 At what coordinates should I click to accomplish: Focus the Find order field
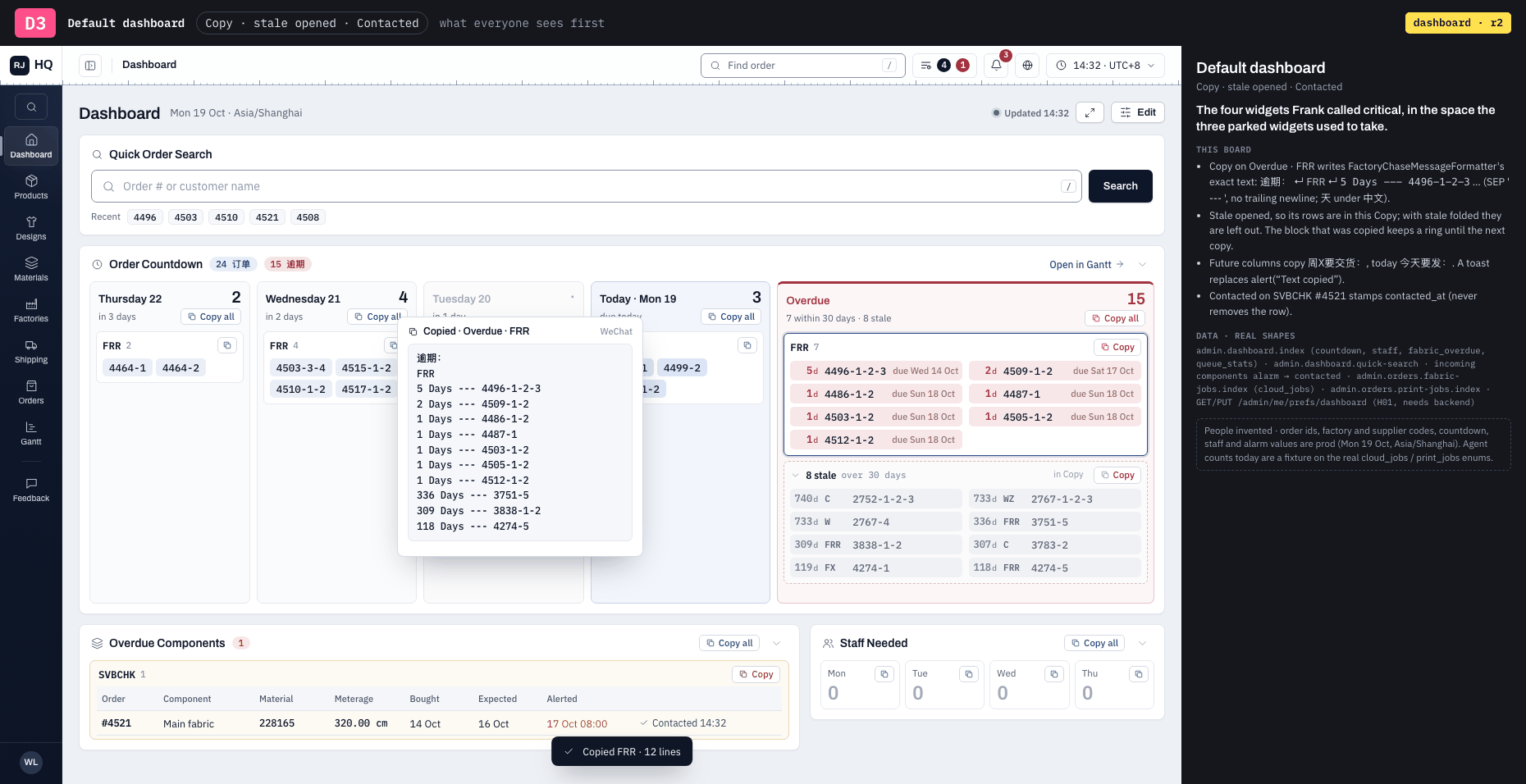(x=803, y=66)
